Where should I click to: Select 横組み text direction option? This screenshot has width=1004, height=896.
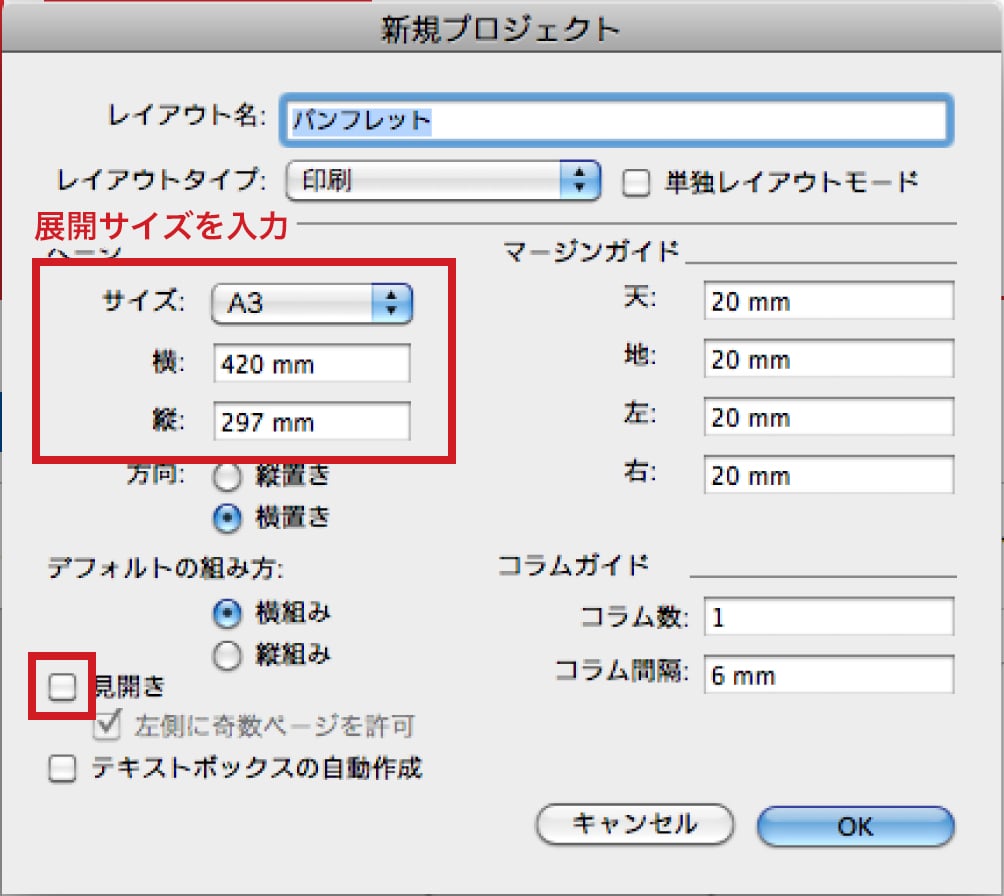tap(229, 612)
